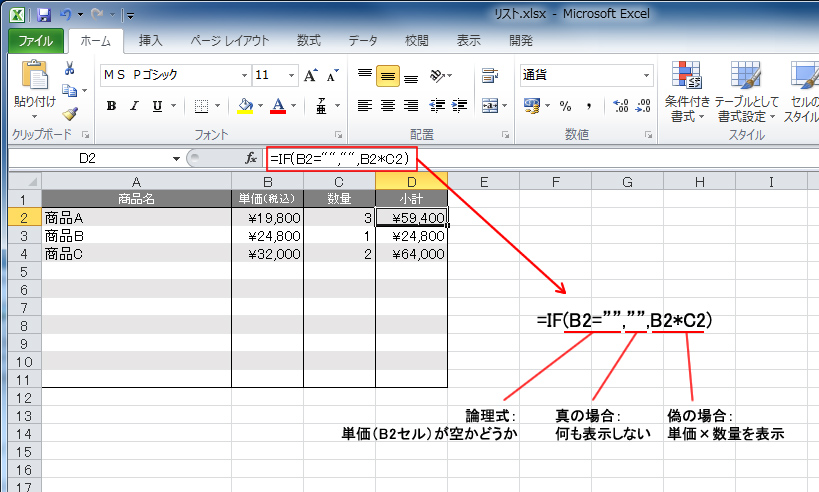The height and width of the screenshot is (492, 819).
Task: Toggle top vertical alignment
Action: tap(365, 76)
